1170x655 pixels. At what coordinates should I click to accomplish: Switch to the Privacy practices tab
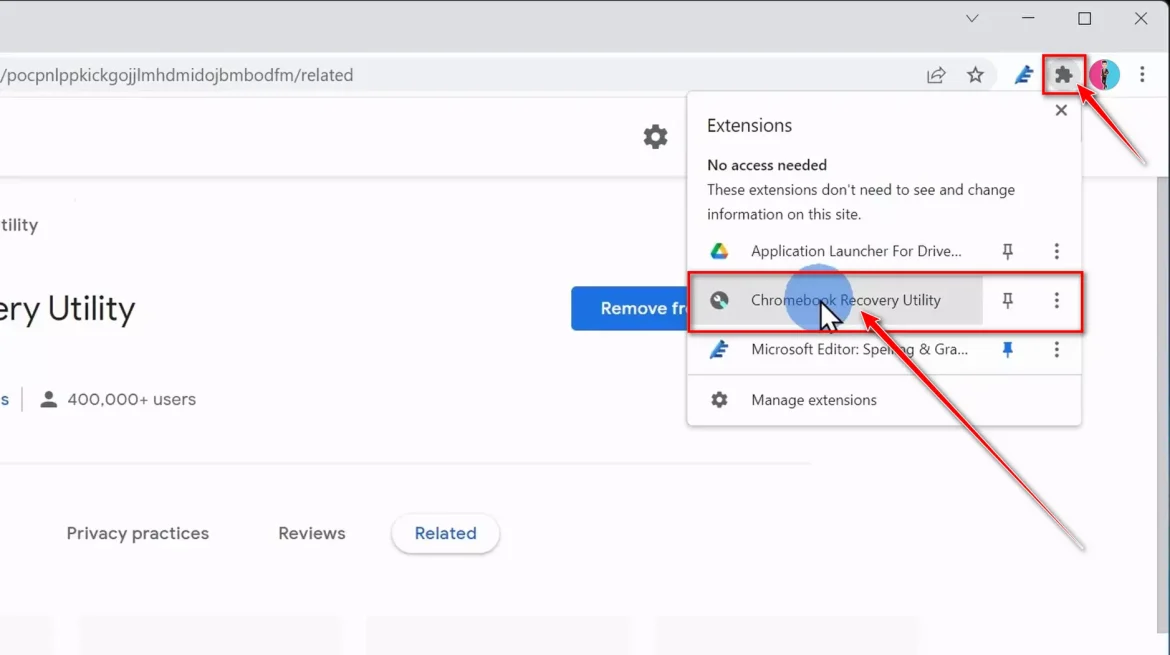click(x=138, y=533)
